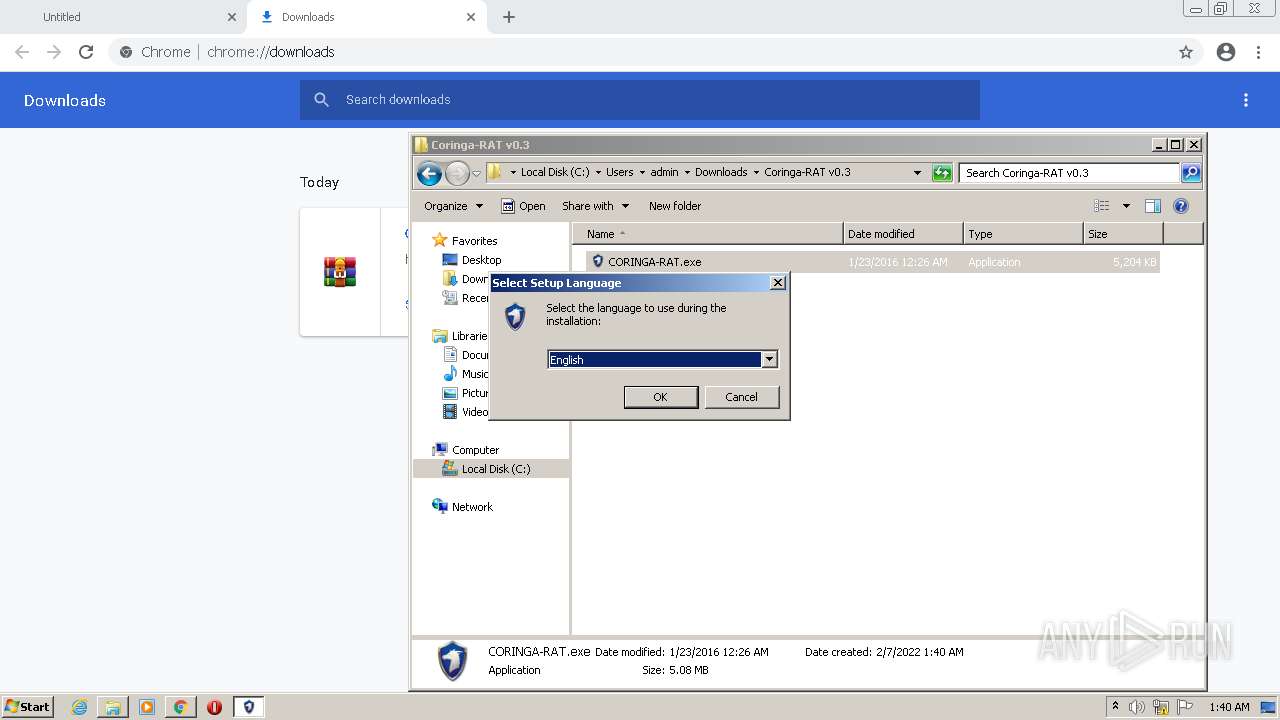Click the taskbar clock 1:40 AM
The height and width of the screenshot is (720, 1280).
1229,707
